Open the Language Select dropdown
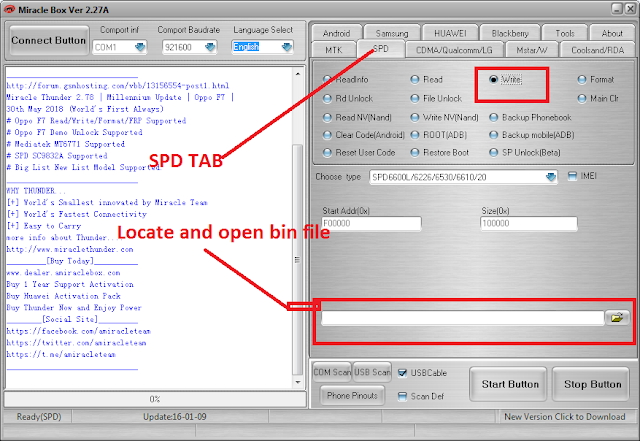 pos(287,47)
